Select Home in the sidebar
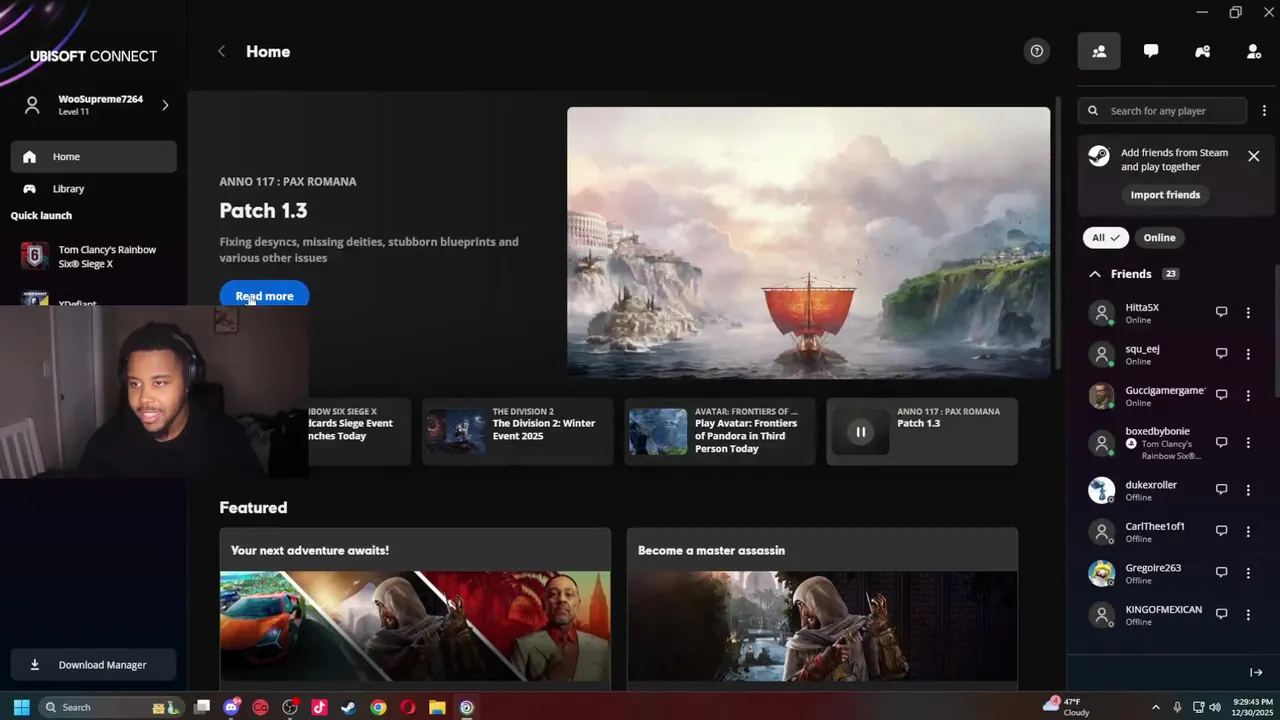This screenshot has width=1280, height=720. pos(94,156)
